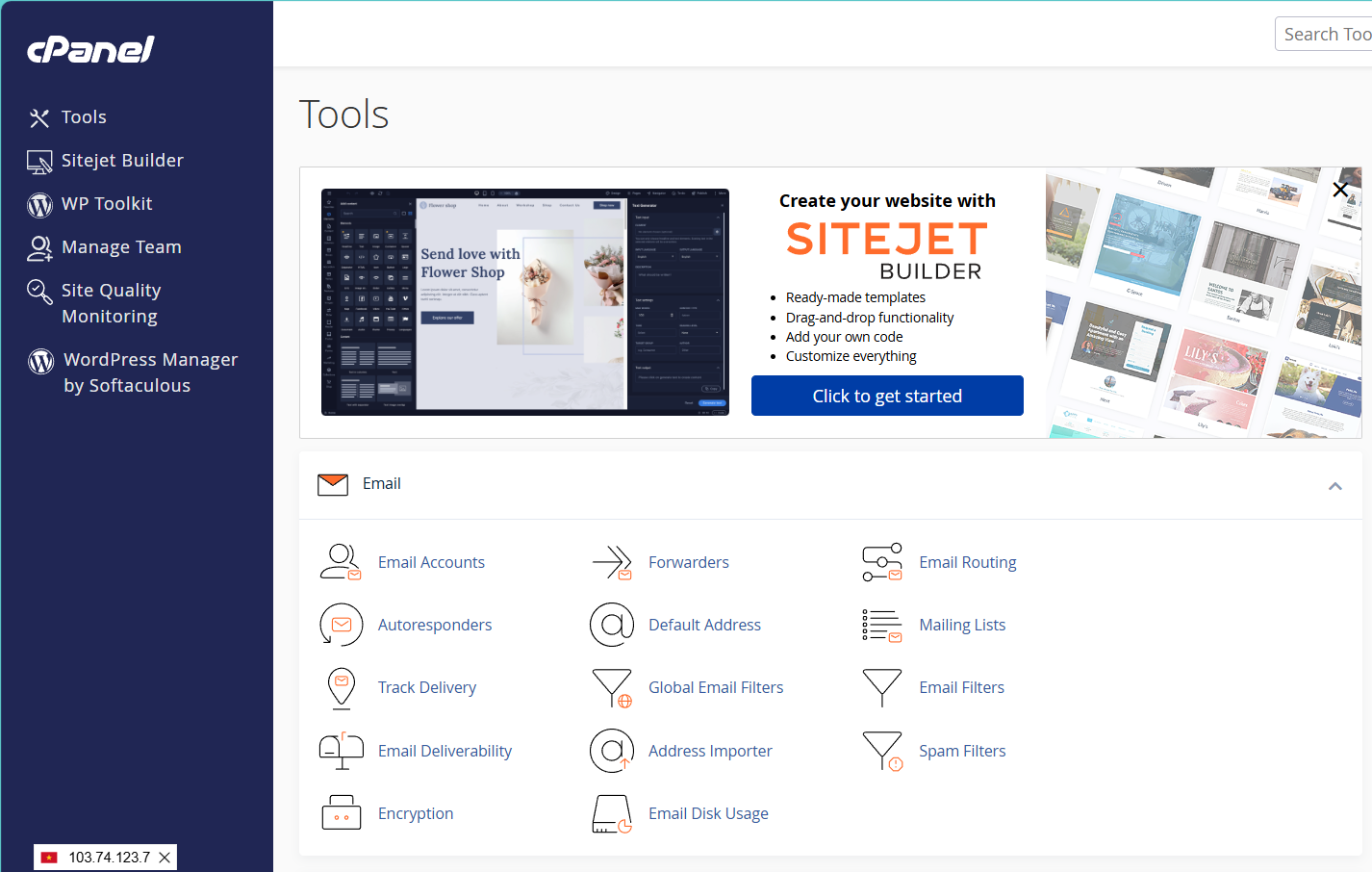Open the Mailing Lists link
The image size is (1372, 872).
click(x=962, y=625)
